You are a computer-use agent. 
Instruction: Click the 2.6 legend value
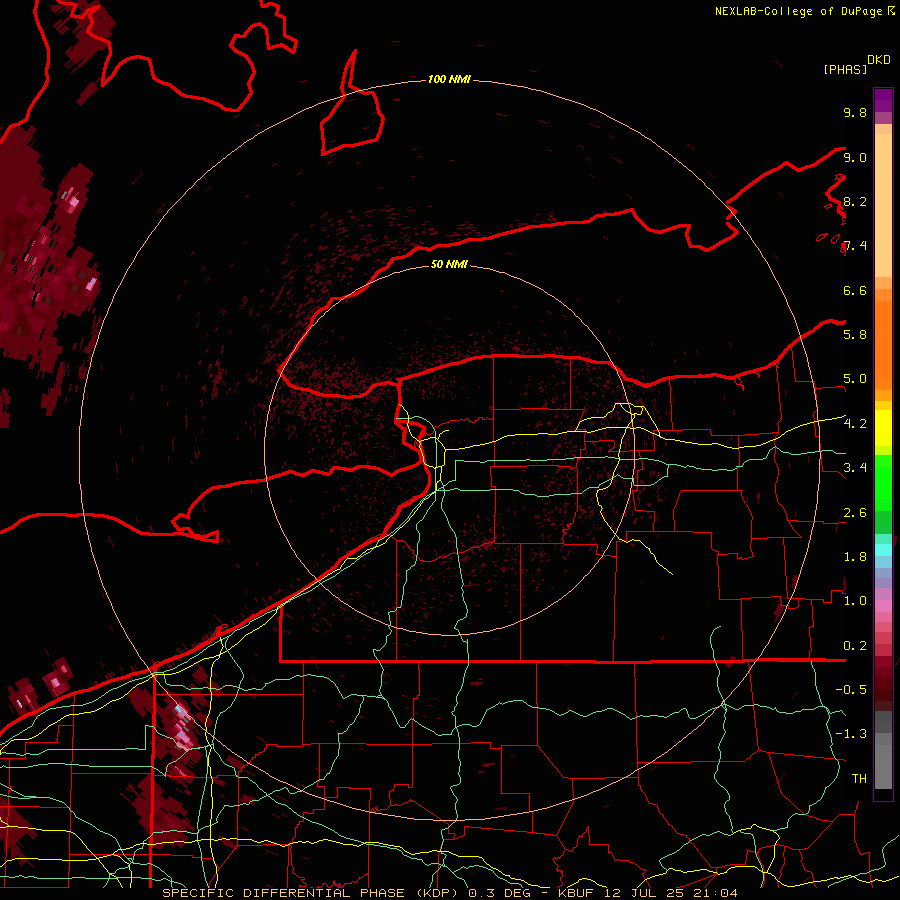(x=855, y=512)
